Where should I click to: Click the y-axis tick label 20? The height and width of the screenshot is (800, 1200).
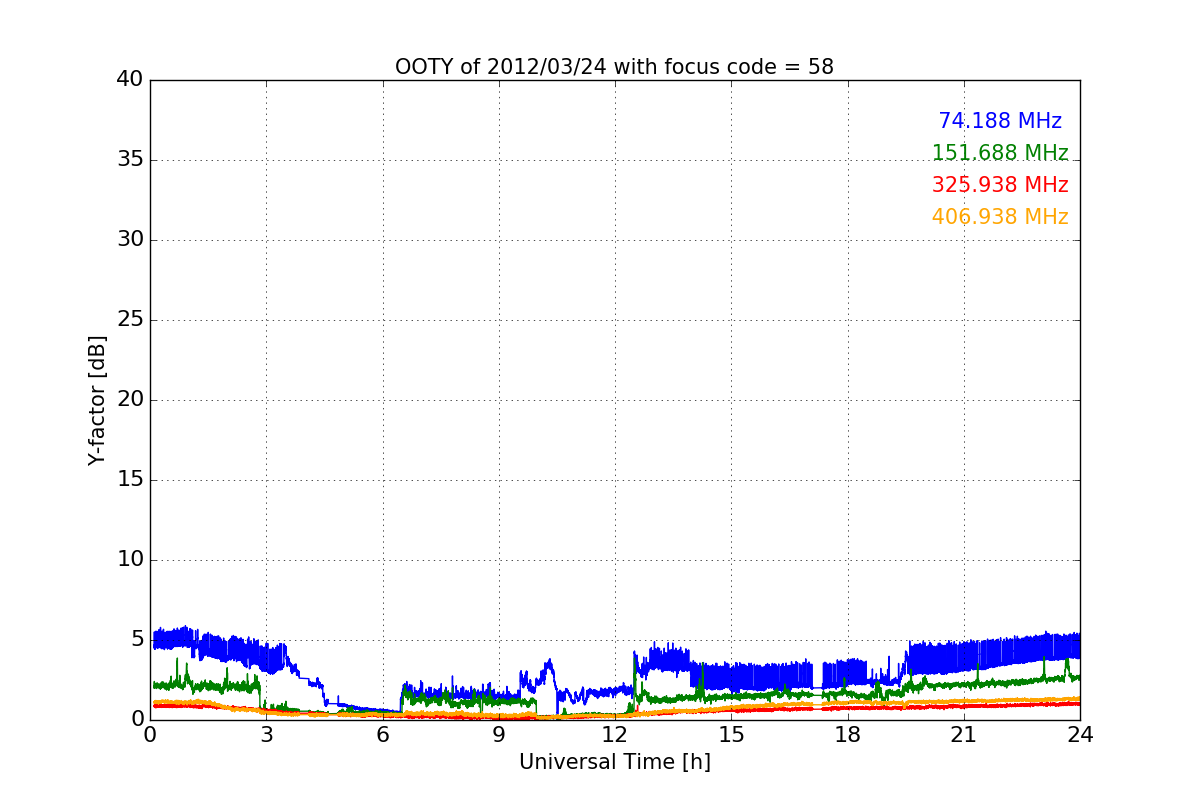130,400
